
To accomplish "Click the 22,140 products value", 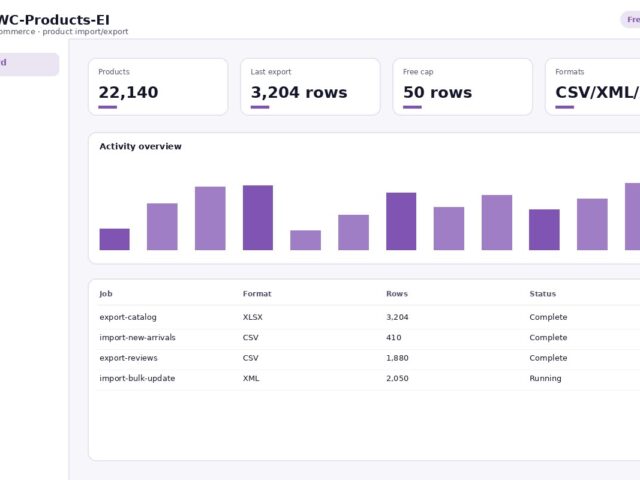I will point(128,93).
